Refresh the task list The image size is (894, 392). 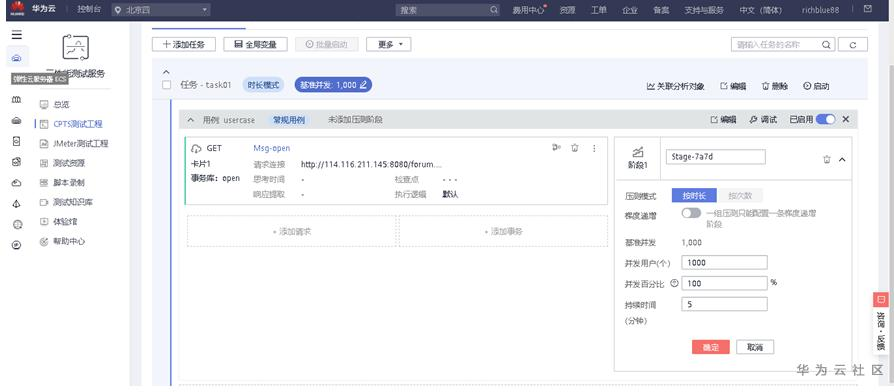853,44
